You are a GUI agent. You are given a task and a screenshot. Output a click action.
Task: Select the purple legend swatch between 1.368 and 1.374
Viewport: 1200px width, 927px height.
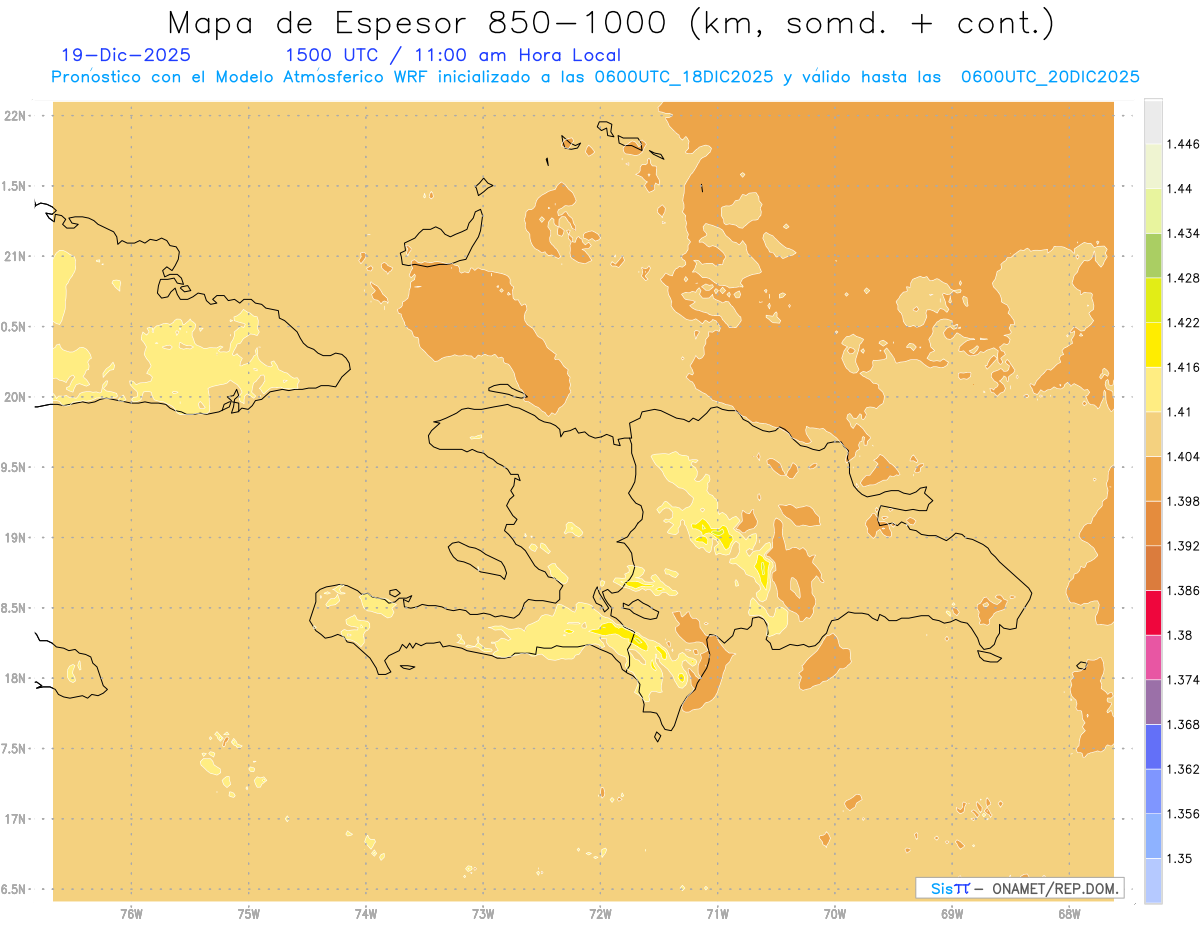[1153, 702]
